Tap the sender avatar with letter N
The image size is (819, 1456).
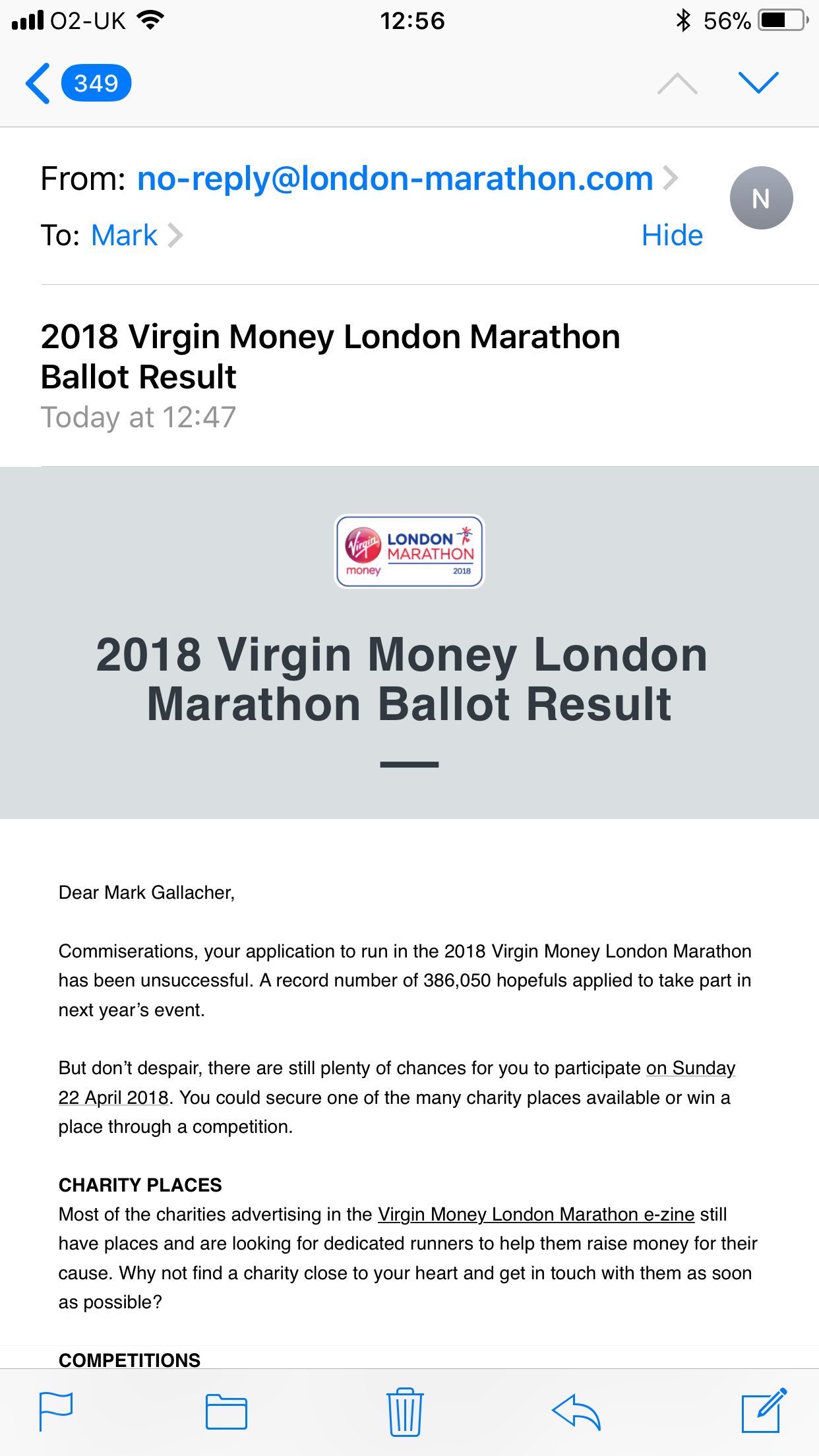tap(761, 198)
